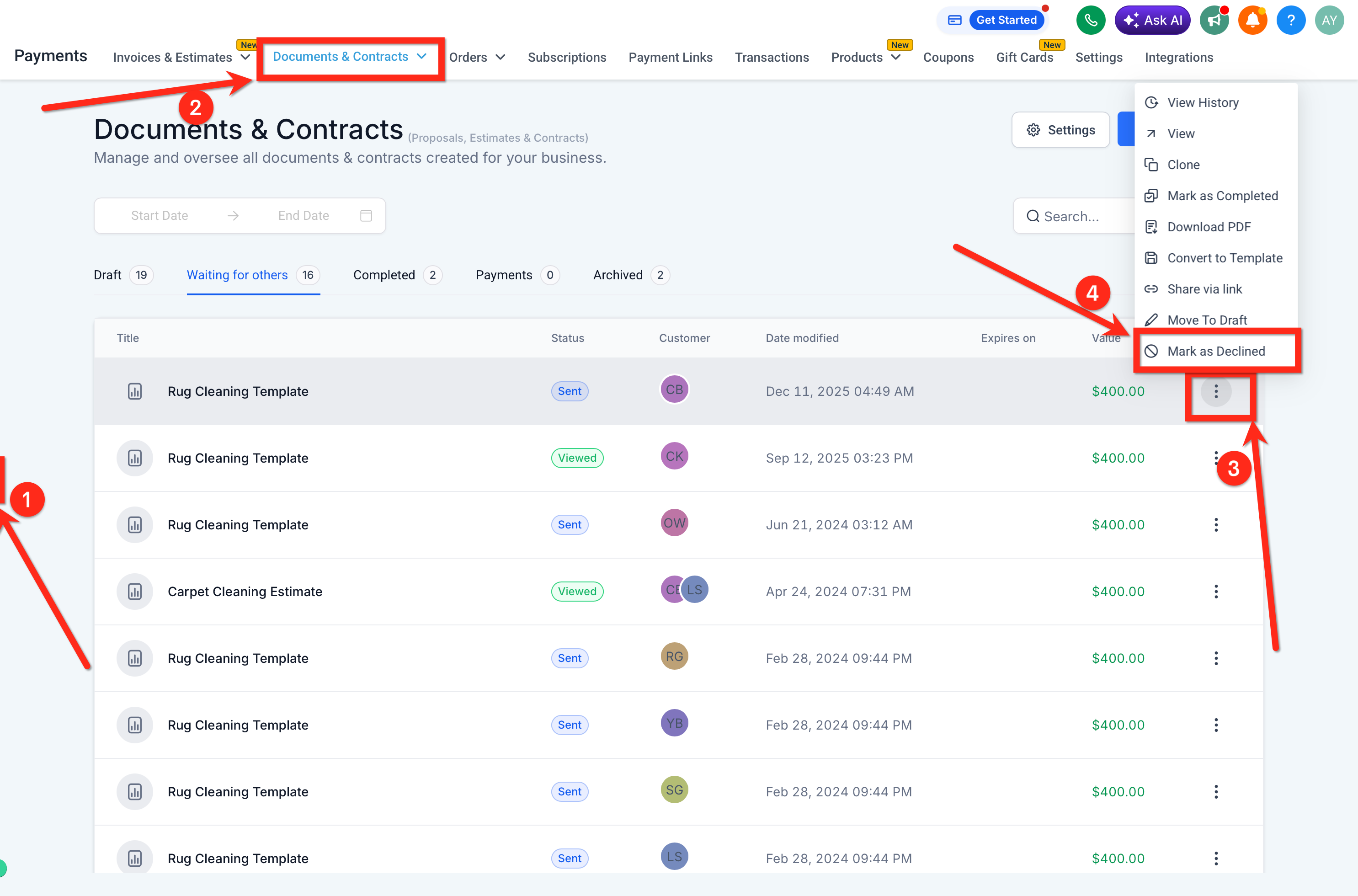Screen dimensions: 1358x896
Task: Click the Settings button with gear
Action: click(1061, 130)
